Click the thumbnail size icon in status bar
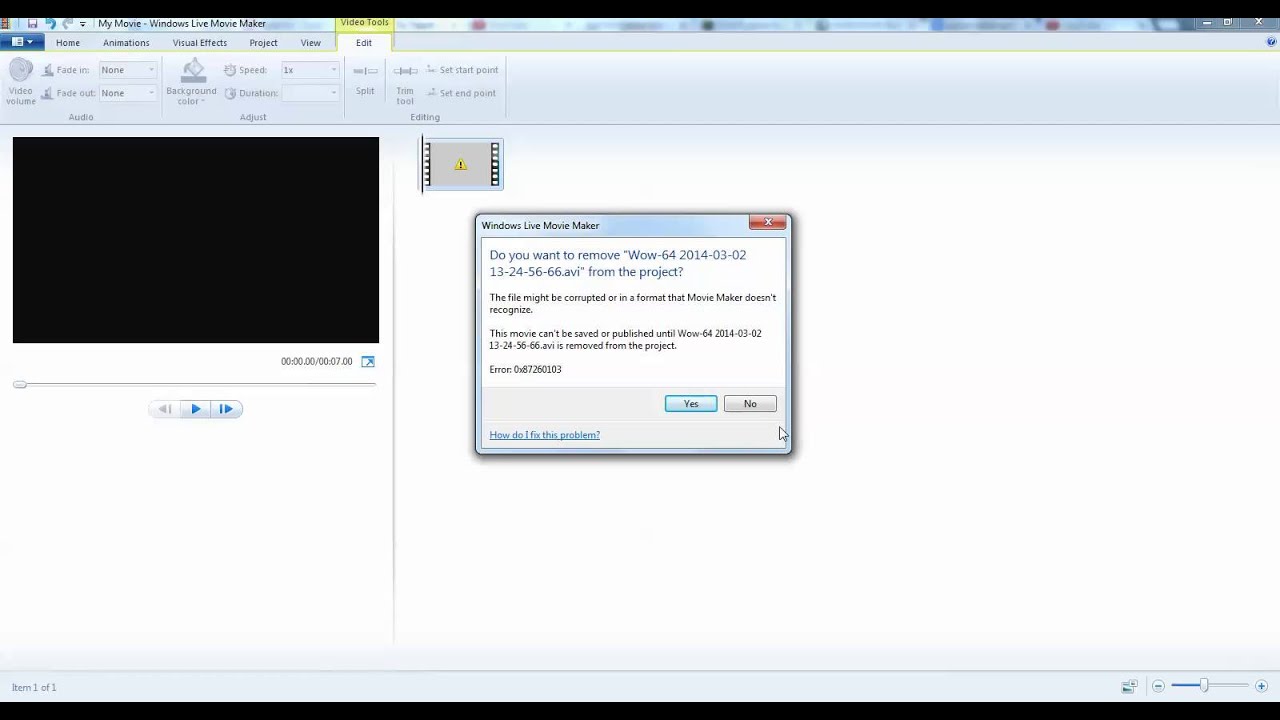The width and height of the screenshot is (1280, 720). click(x=1129, y=686)
